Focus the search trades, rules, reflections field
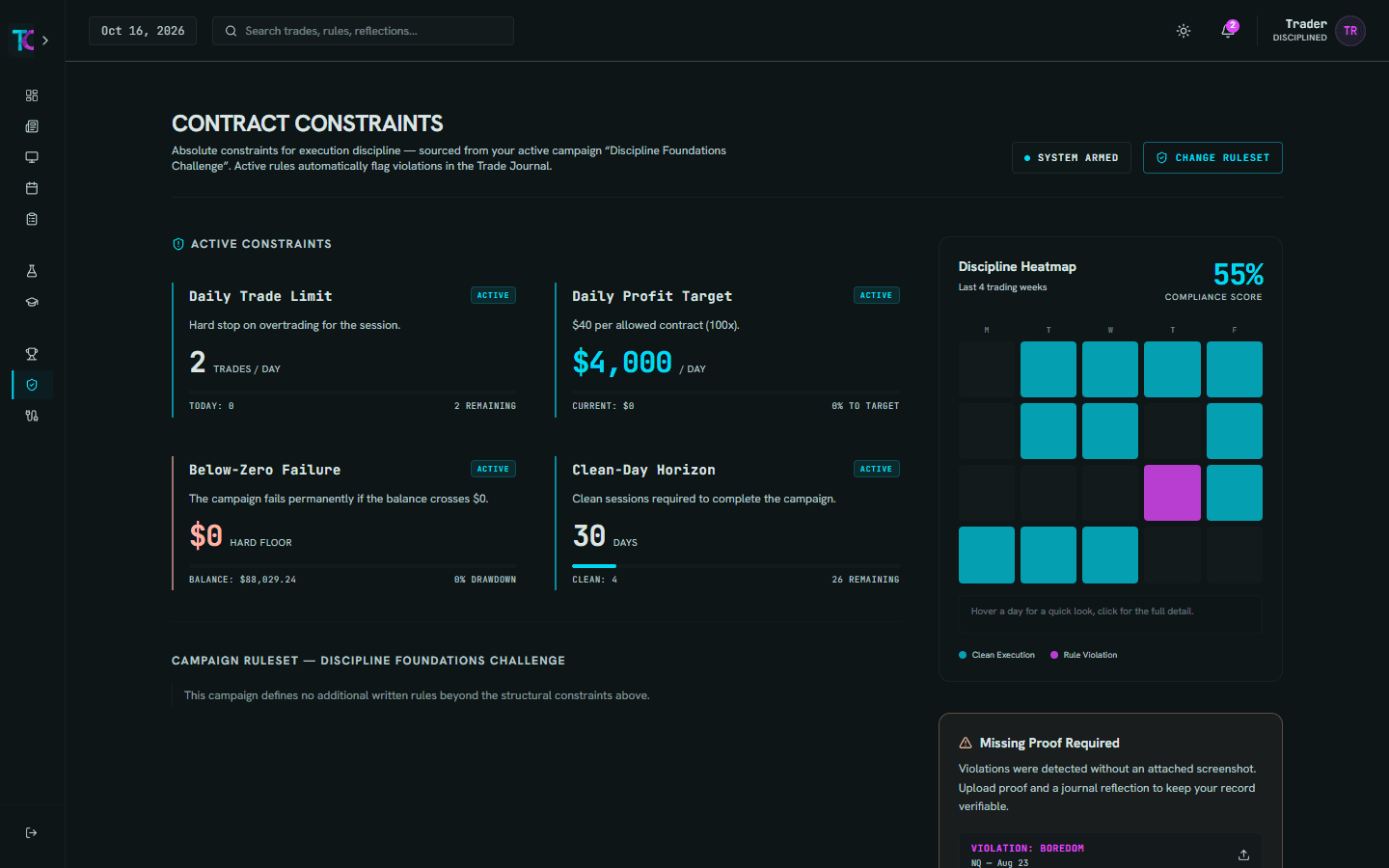1389x868 pixels. tap(363, 31)
